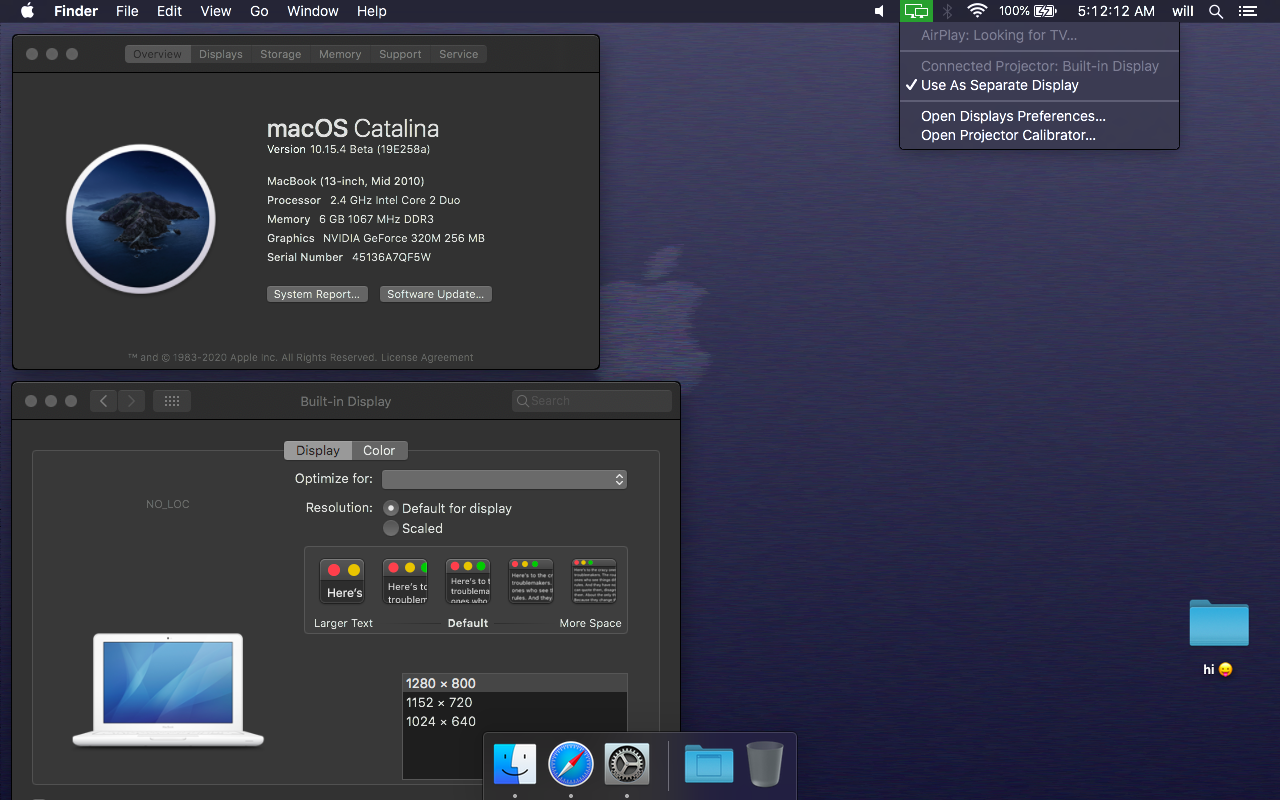
Task: Open Notification Center icon
Action: click(x=1246, y=11)
